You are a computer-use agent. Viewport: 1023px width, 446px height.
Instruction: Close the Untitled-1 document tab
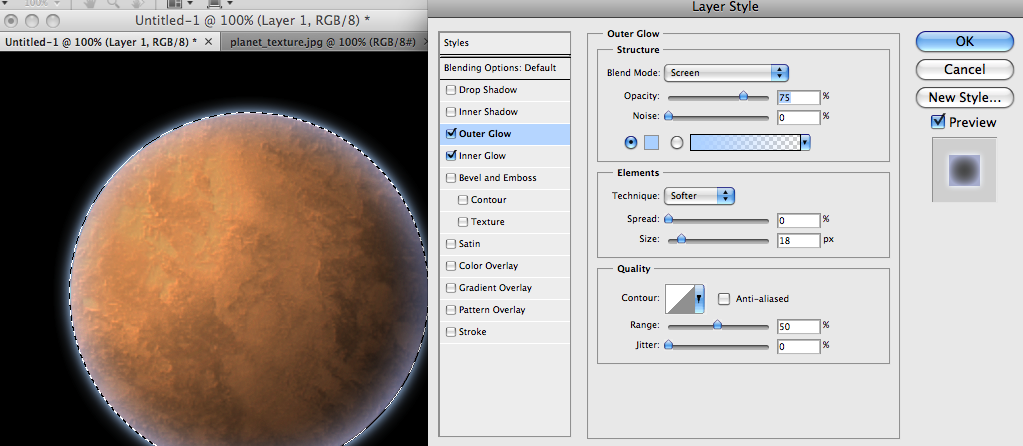[209, 42]
